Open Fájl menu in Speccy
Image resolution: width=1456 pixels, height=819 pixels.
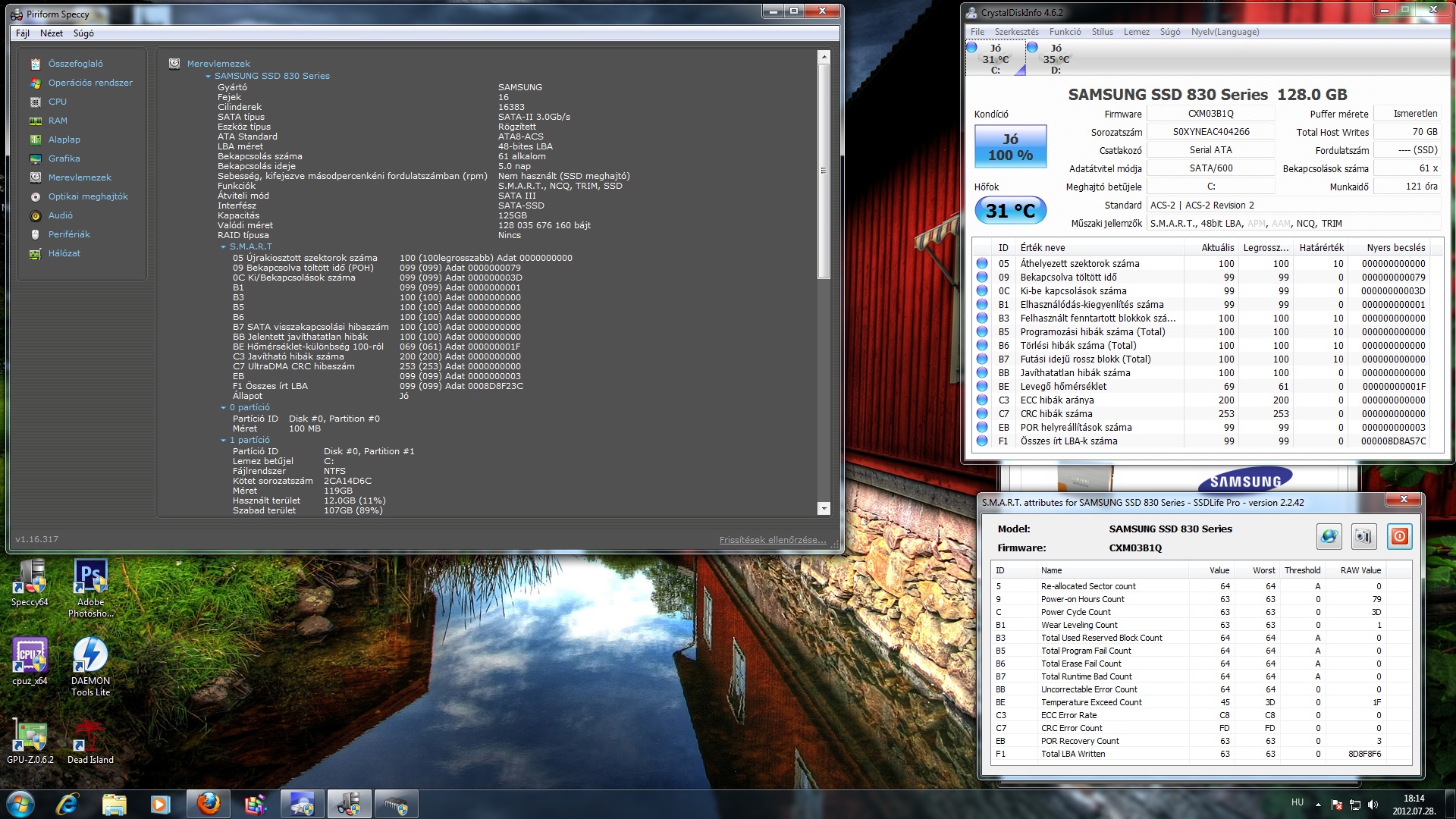[x=23, y=33]
